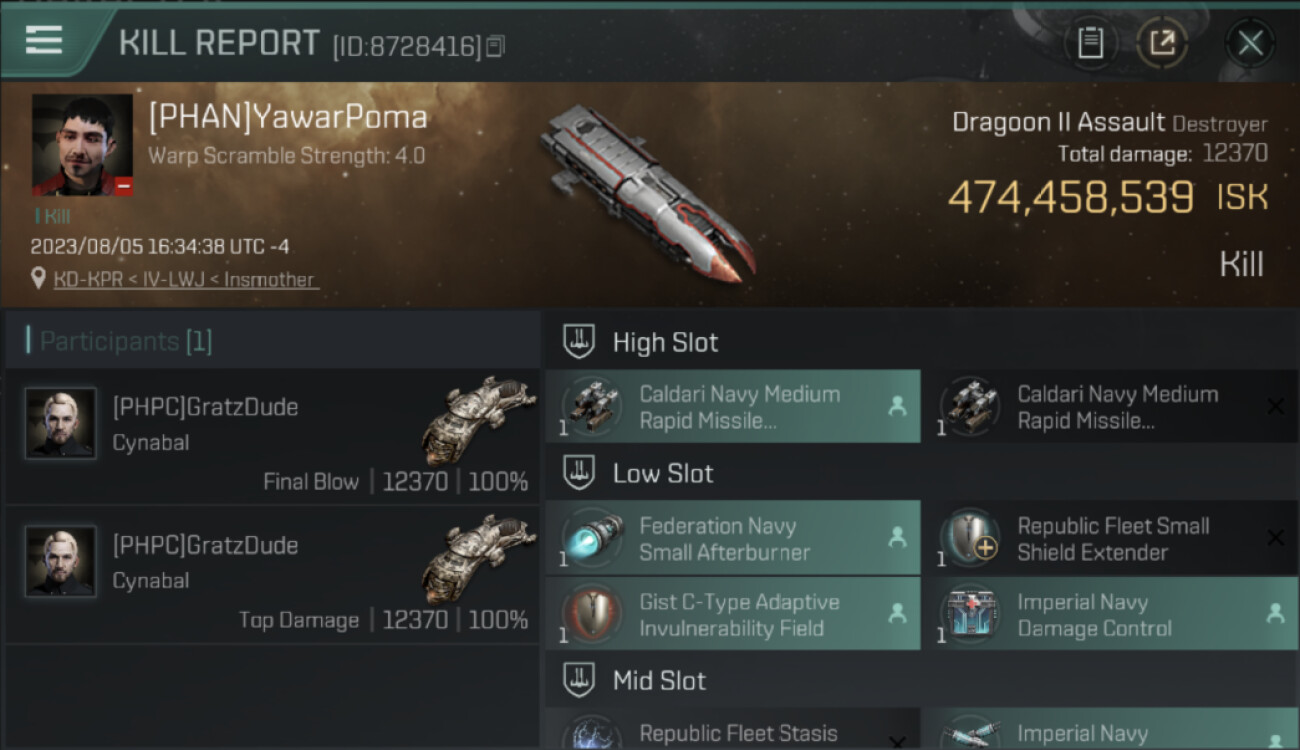This screenshot has height=750, width=1300.
Task: Select the Federation Navy Small Afterburner
Action: [733, 539]
